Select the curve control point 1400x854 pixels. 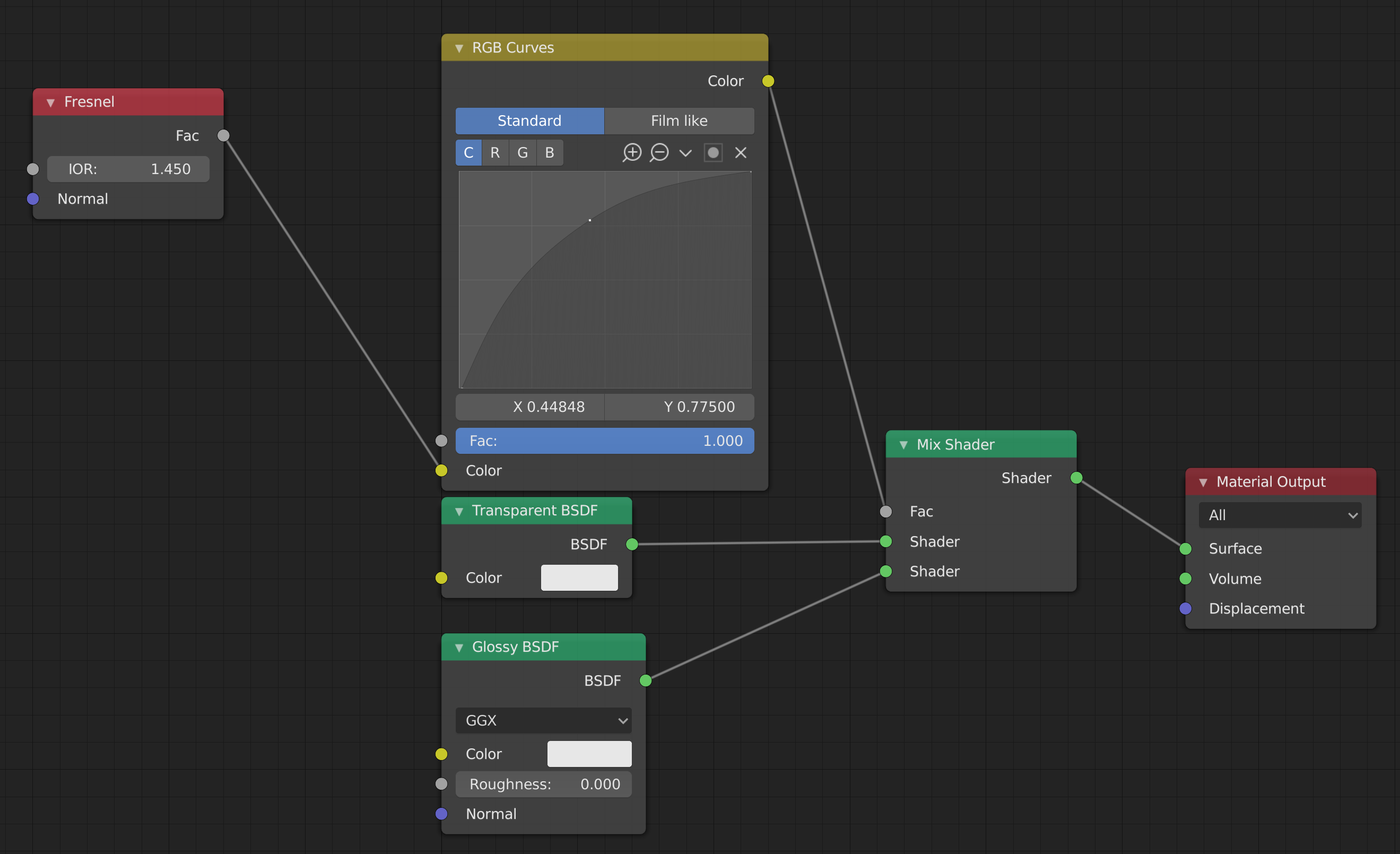click(590, 220)
